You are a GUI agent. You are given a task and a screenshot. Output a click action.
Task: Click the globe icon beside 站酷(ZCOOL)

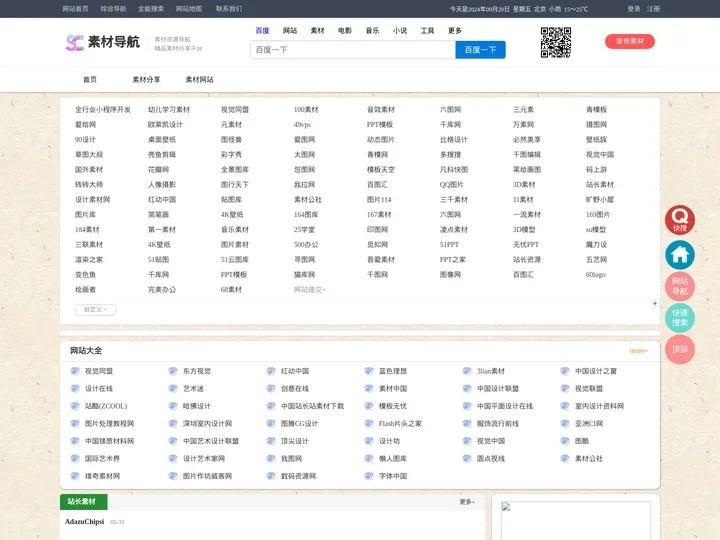[75, 406]
